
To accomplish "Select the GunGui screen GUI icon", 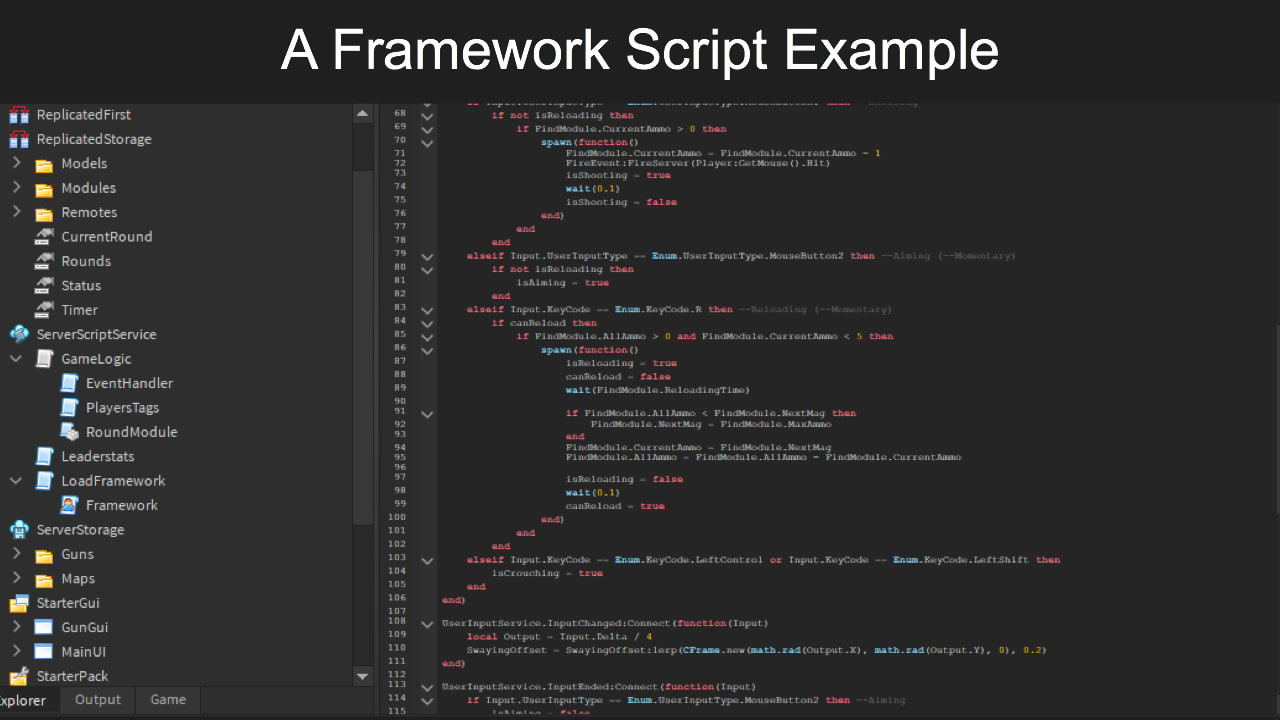I will tap(44, 627).
